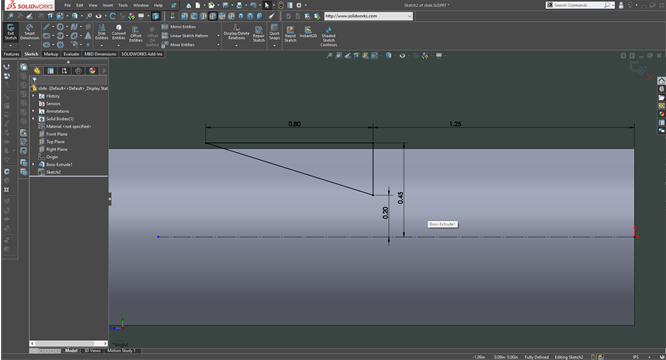Click the Offset Entities tool
666x360 pixels.
coord(135,34)
